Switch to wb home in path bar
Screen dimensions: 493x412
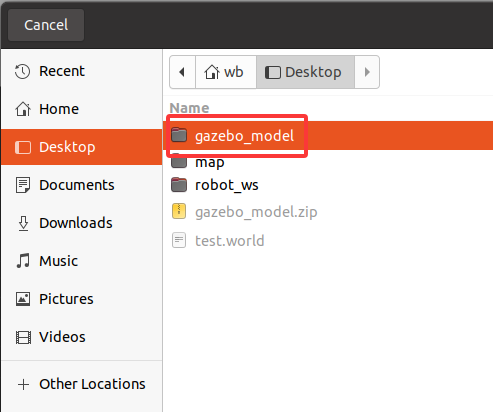226,72
